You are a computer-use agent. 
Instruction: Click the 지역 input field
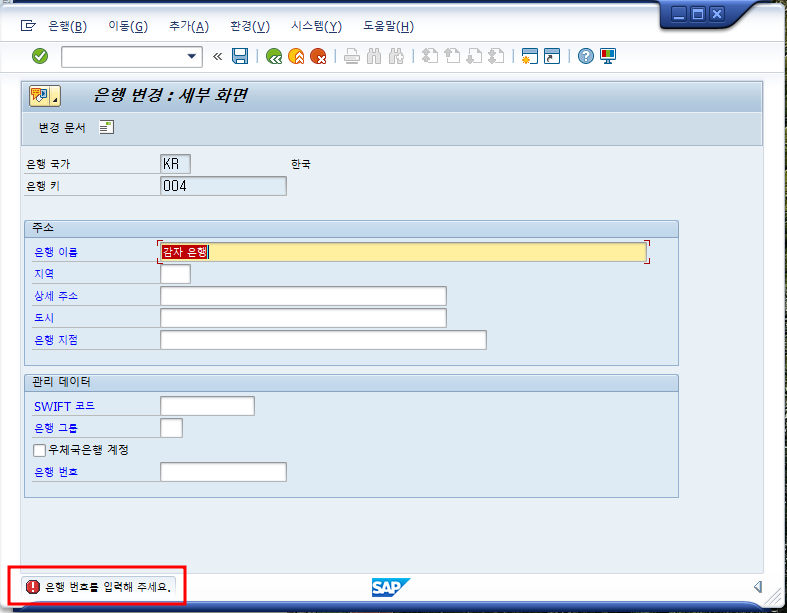pyautogui.click(x=176, y=274)
